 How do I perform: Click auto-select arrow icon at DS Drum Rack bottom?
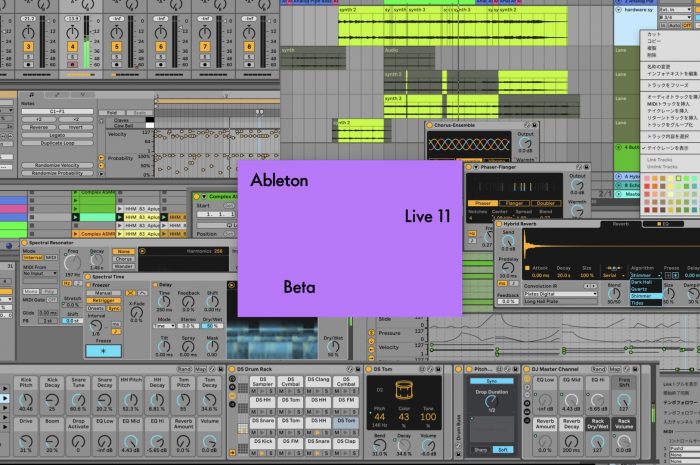232,453
